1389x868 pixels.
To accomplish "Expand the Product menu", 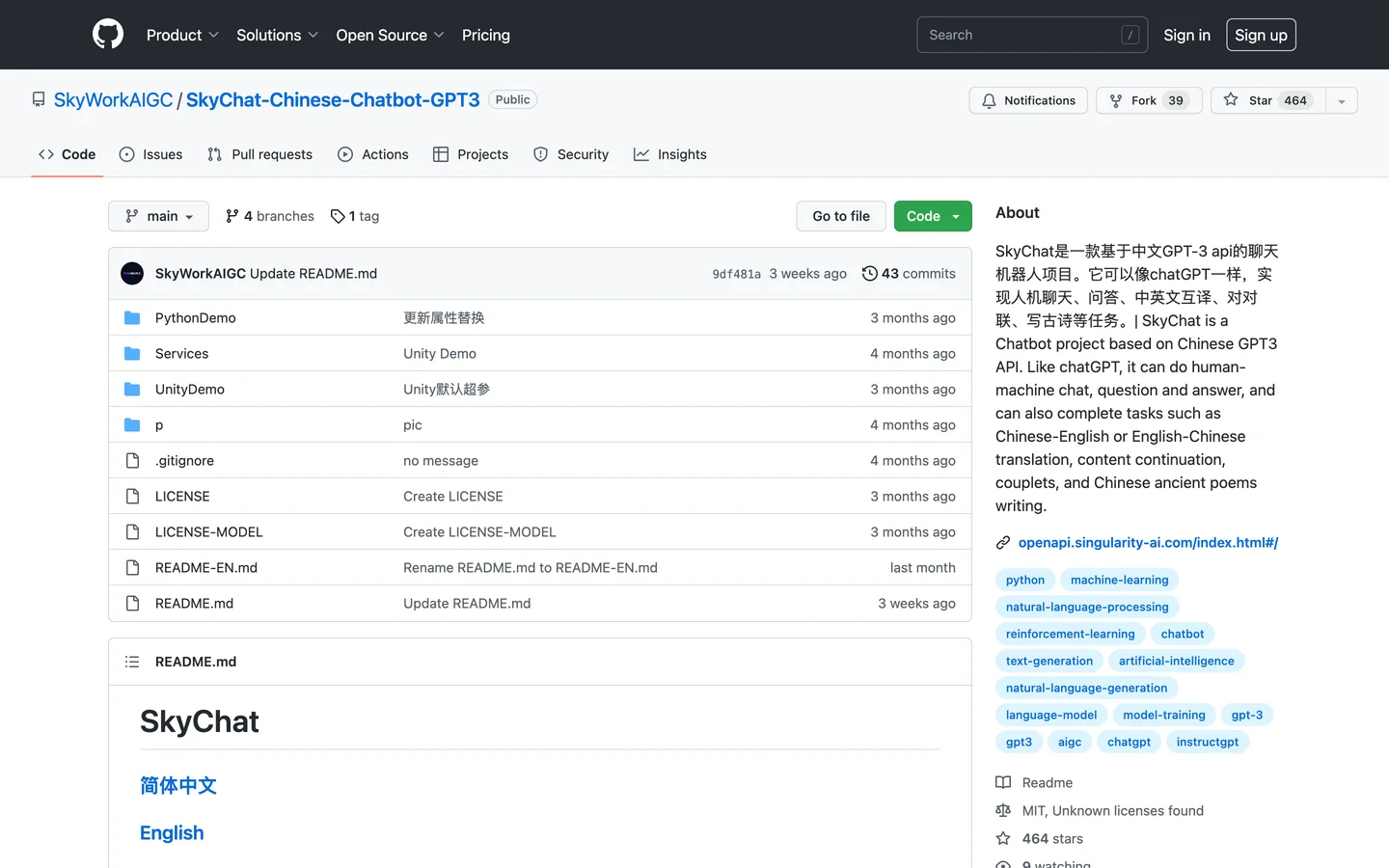I will pos(182,35).
